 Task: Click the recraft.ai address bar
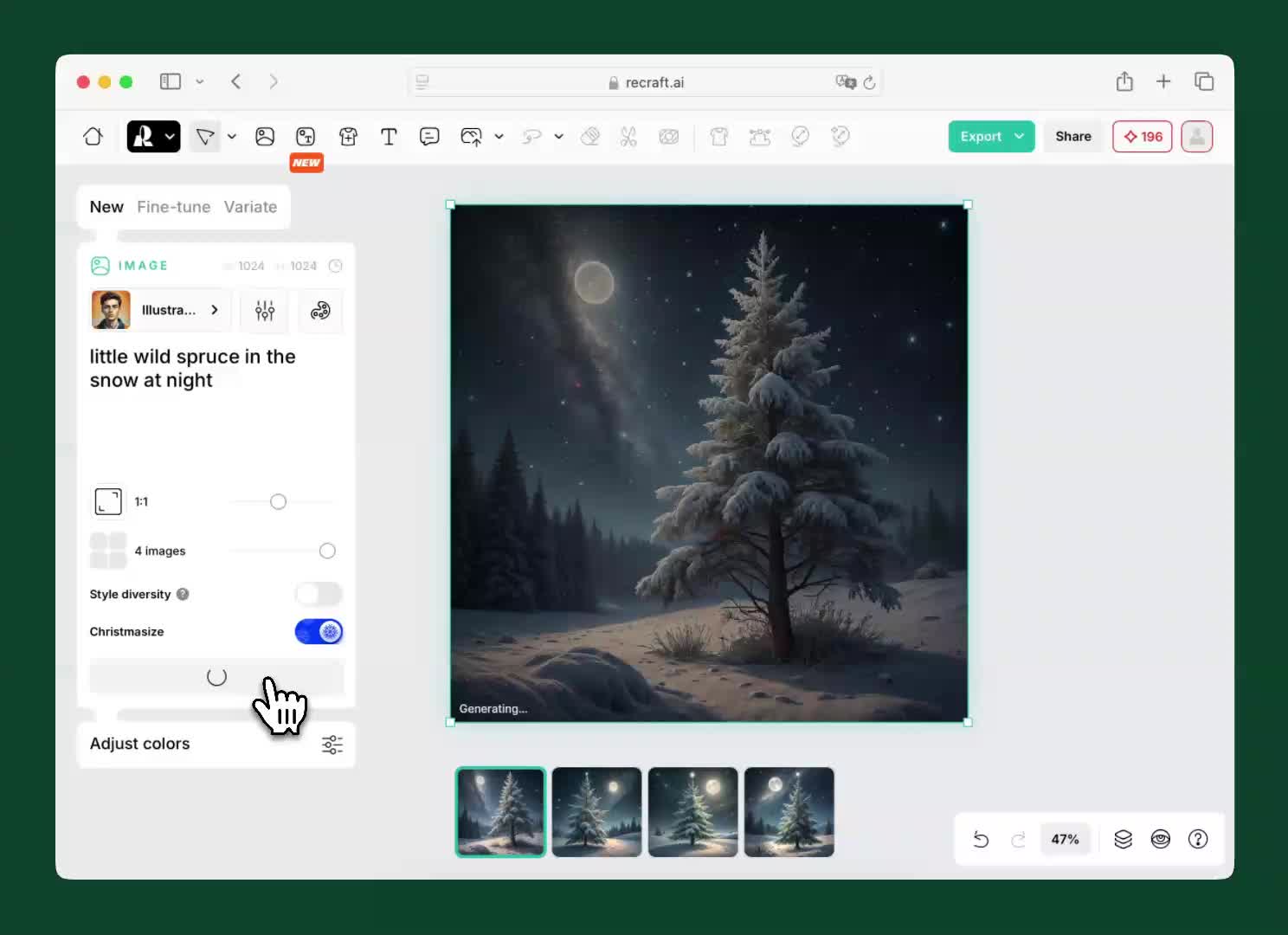click(645, 82)
